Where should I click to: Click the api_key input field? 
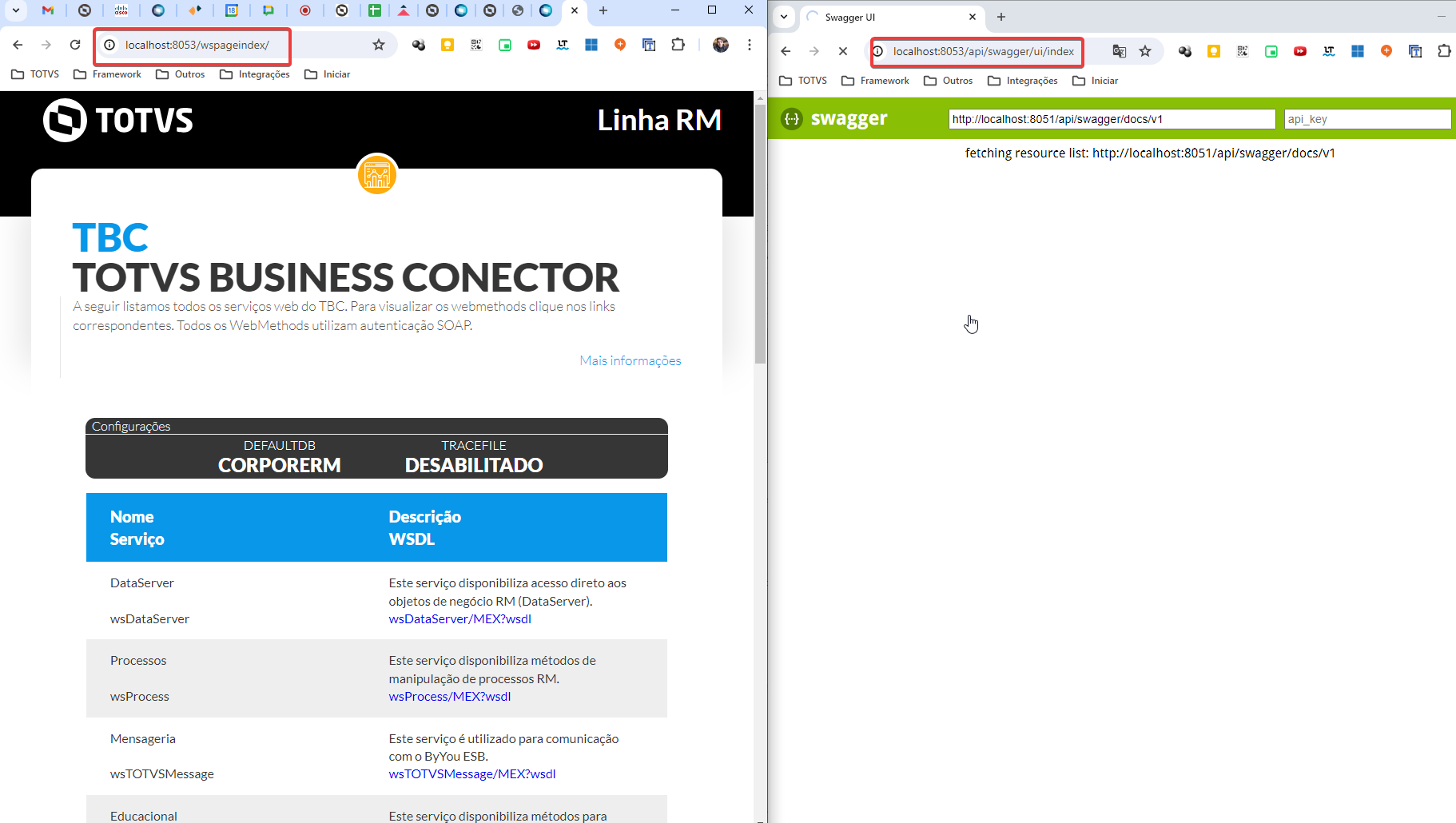pyautogui.click(x=1367, y=119)
